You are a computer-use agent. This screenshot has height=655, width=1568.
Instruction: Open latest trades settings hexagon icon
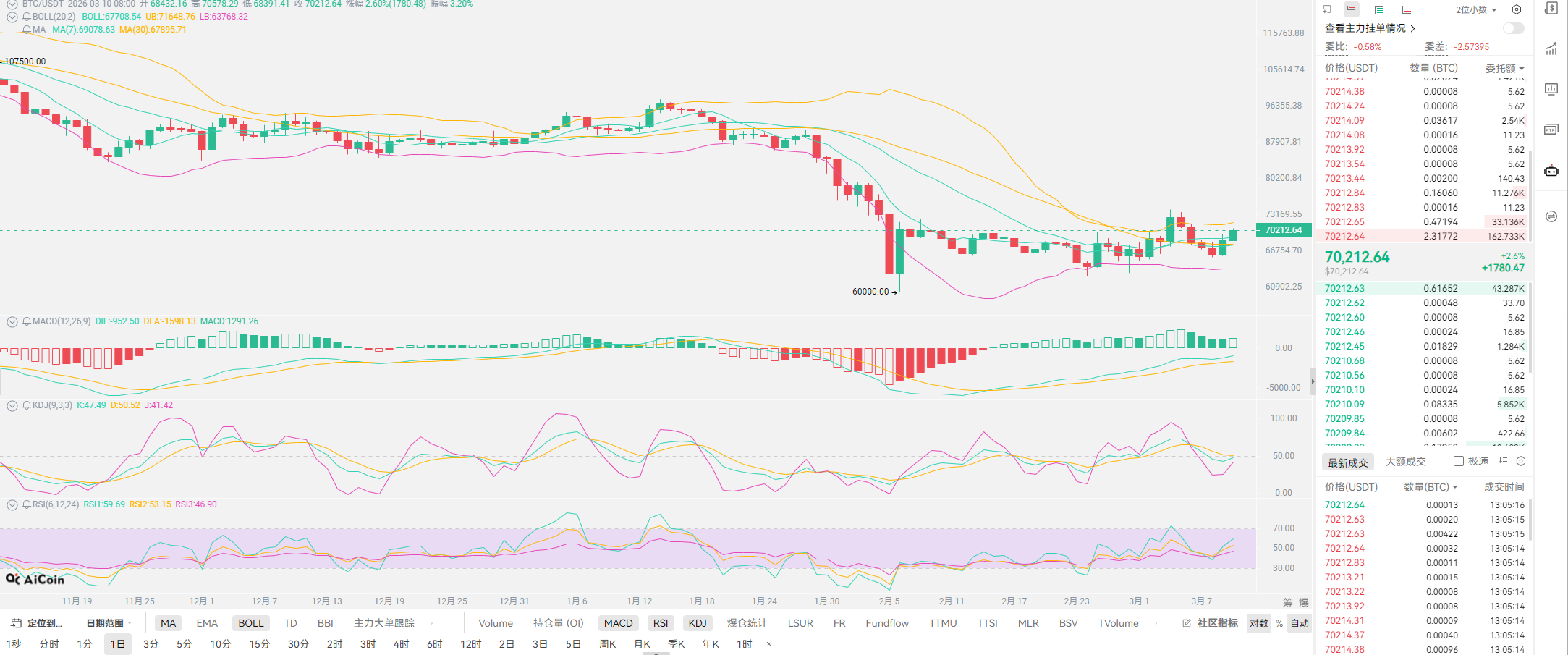pyautogui.click(x=1521, y=461)
